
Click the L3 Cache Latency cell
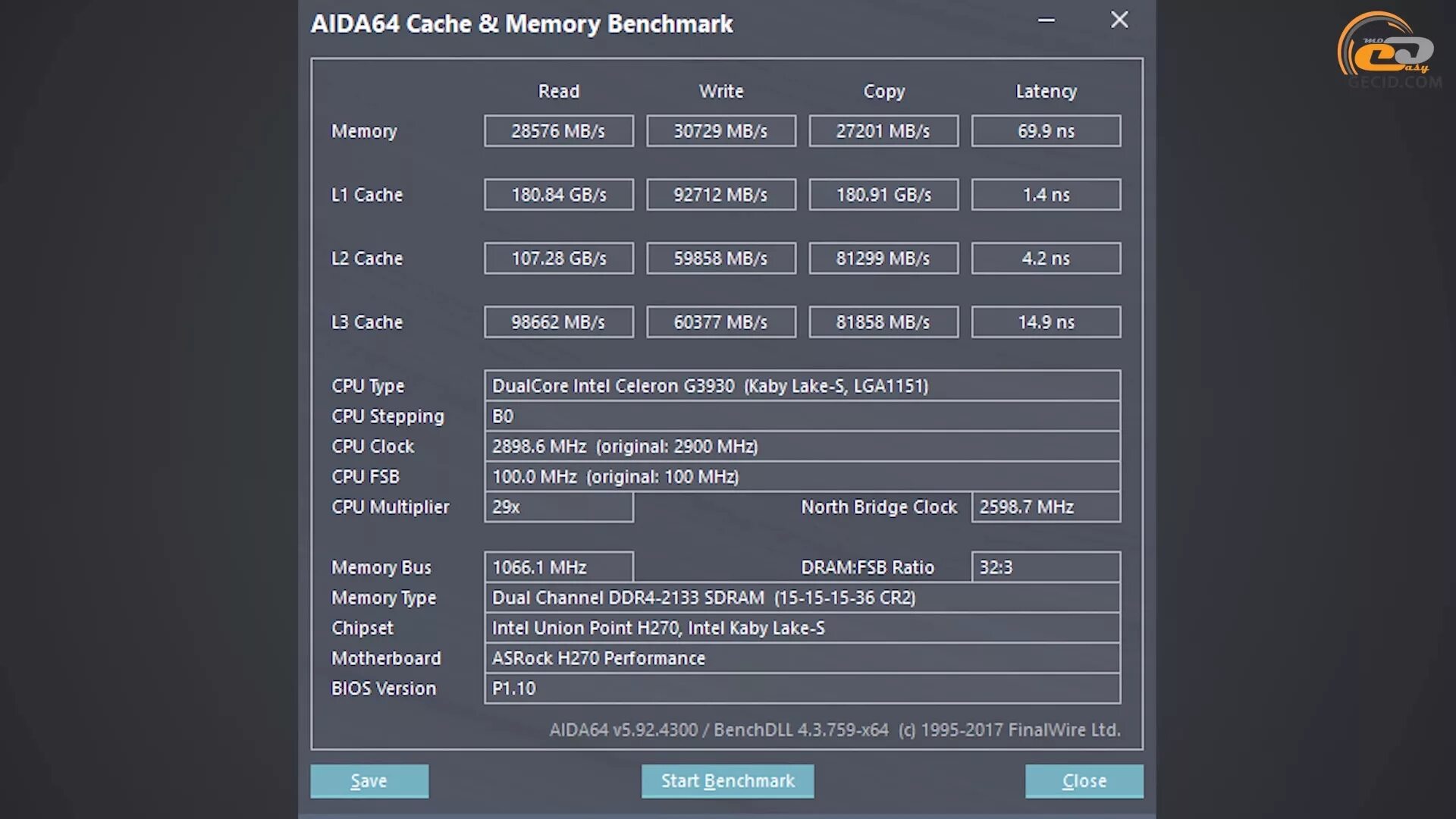[1046, 322]
